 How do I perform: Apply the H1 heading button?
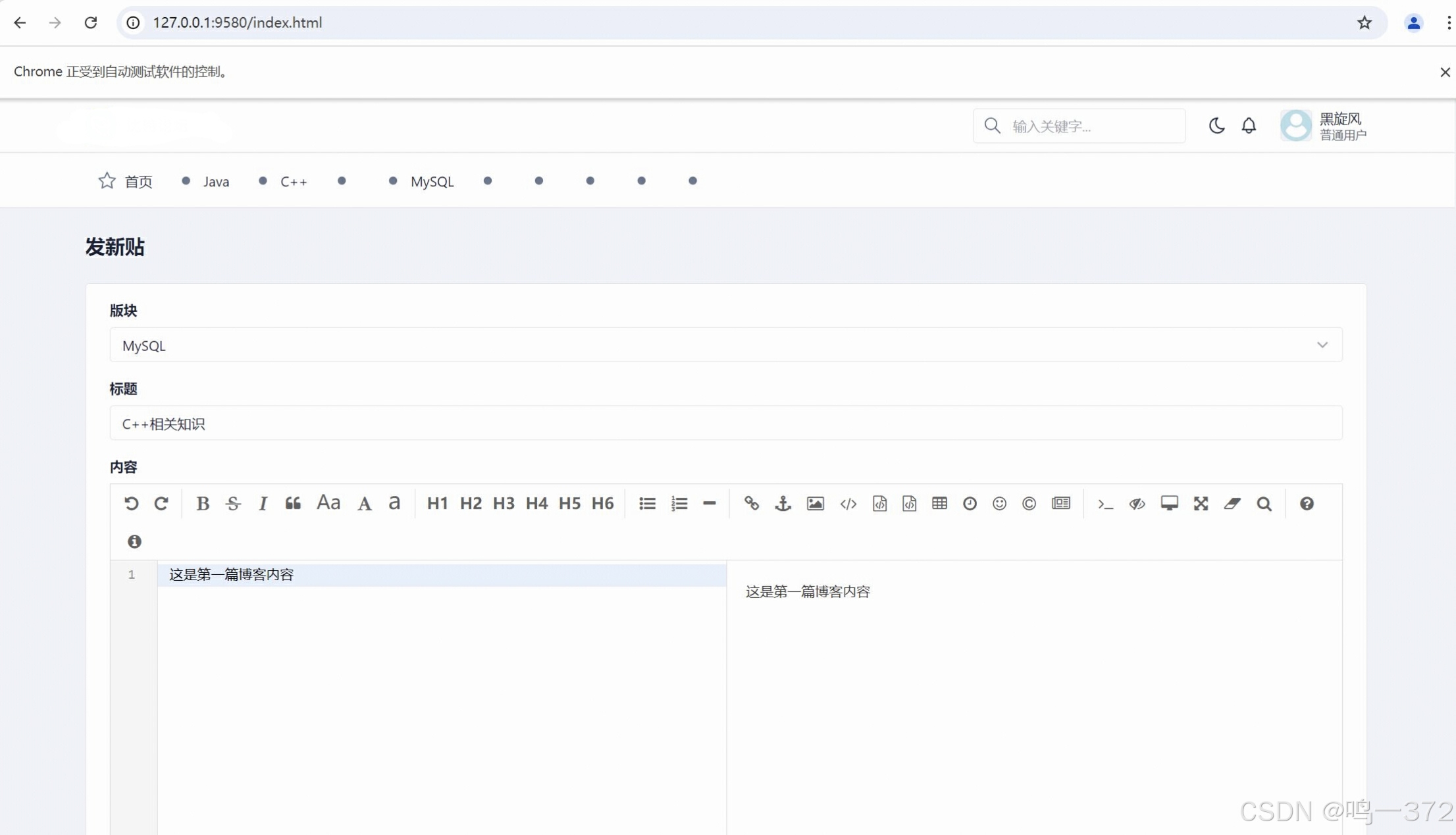coord(437,504)
